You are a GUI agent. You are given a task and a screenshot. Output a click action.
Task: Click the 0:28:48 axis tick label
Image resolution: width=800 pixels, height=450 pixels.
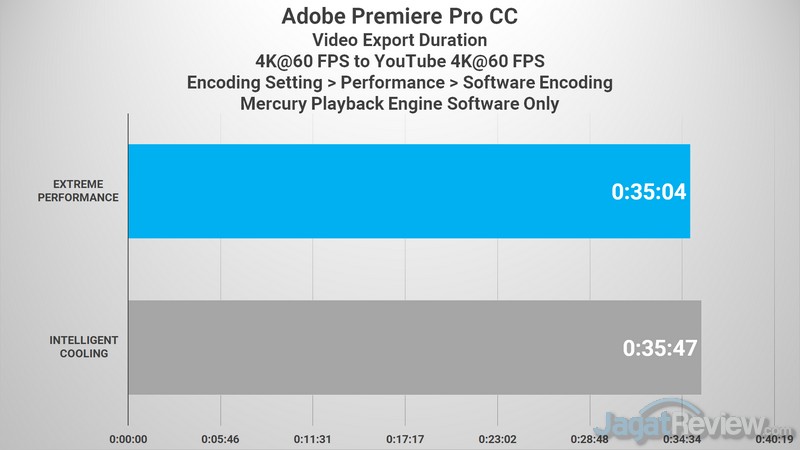point(590,438)
